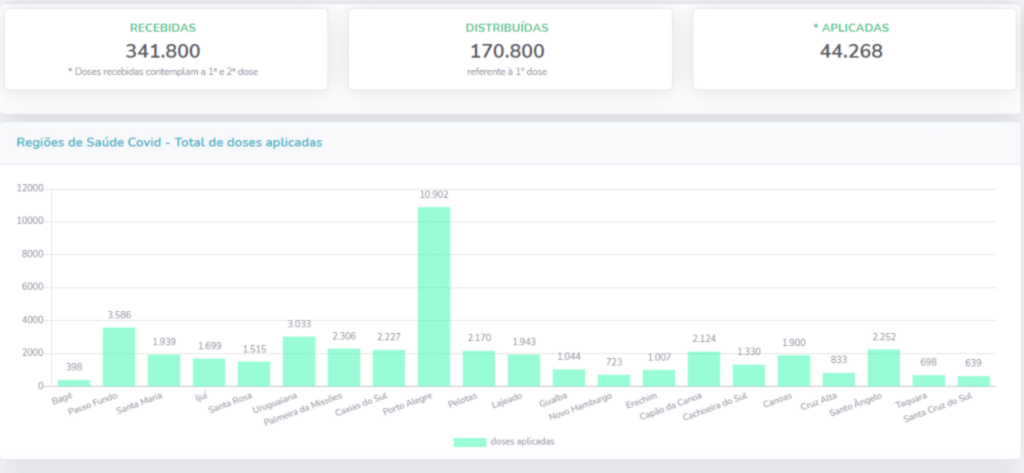This screenshot has height=473, width=1024.
Task: Click the Santa Maria bar
Action: click(164, 370)
